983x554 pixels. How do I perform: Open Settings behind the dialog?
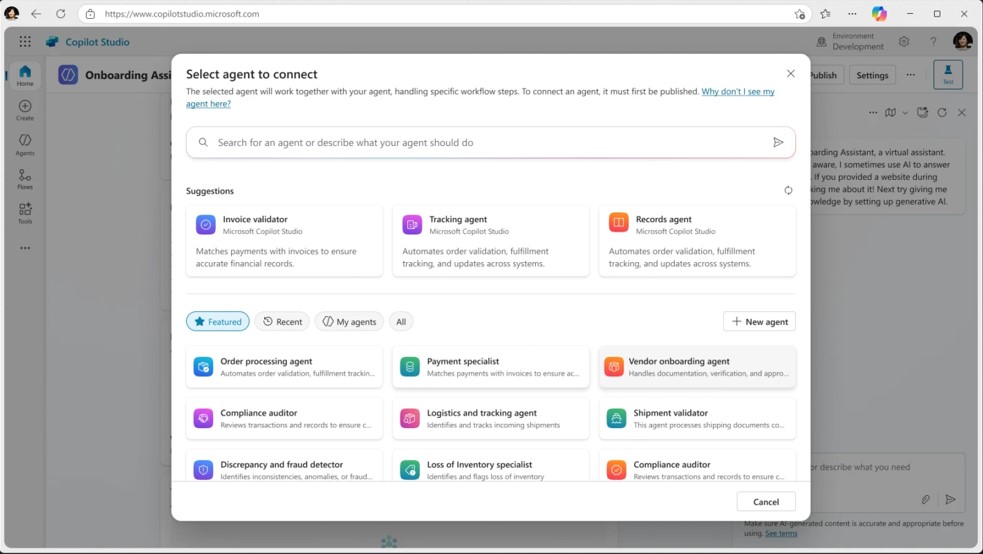(872, 75)
